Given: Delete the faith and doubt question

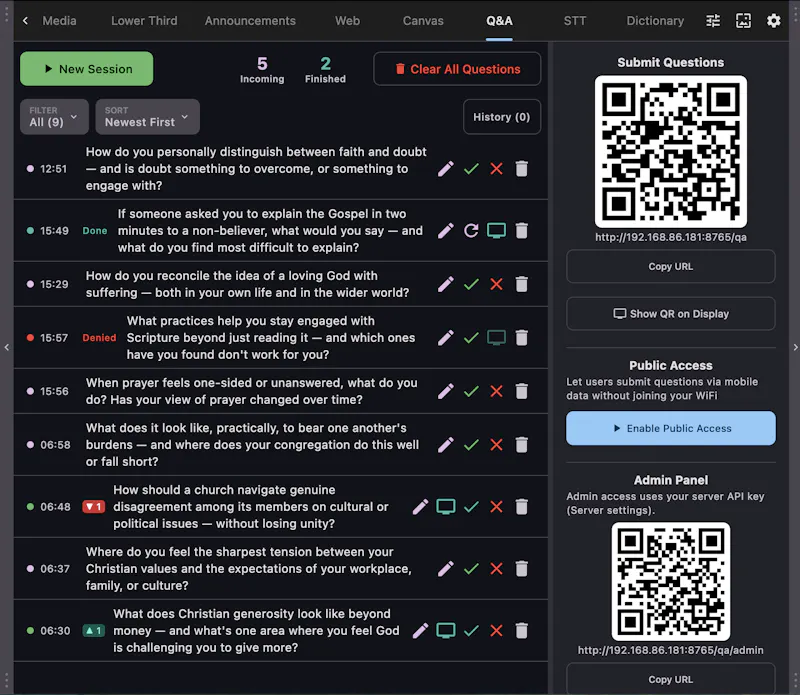Looking at the screenshot, I should pos(521,169).
